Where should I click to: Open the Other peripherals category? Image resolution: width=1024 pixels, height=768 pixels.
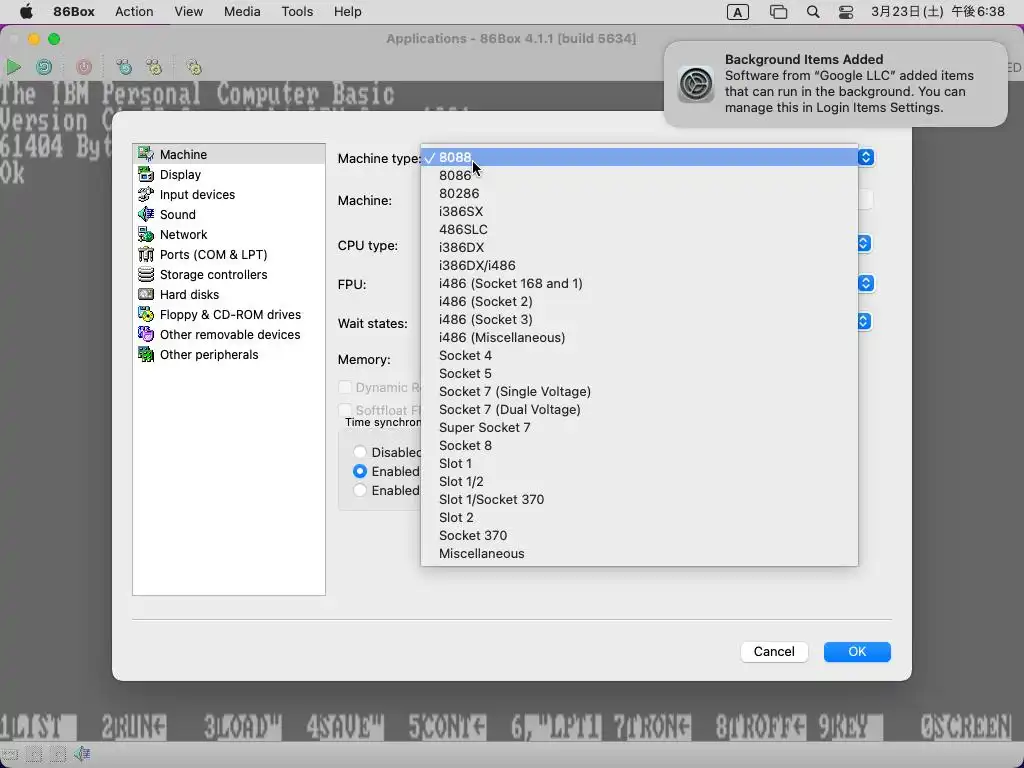[x=229, y=355]
